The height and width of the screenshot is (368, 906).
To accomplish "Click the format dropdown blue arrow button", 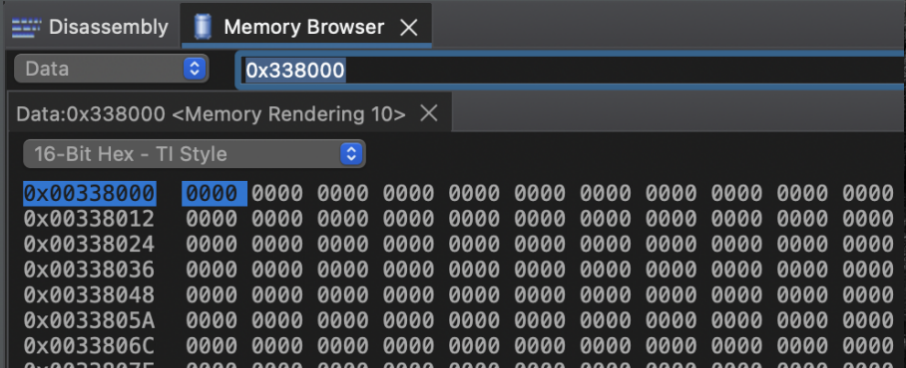I will pos(351,154).
